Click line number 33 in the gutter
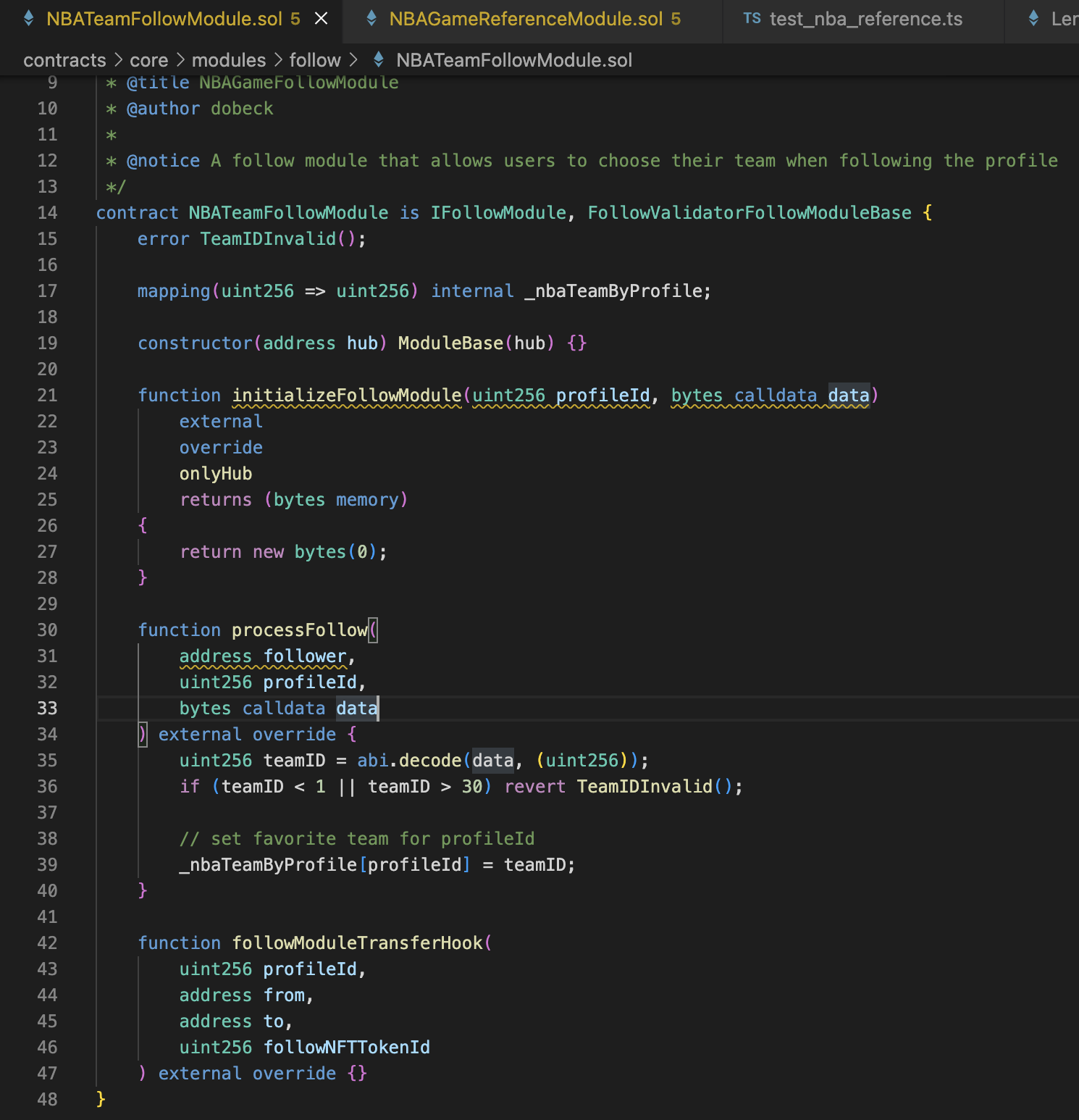Image resolution: width=1079 pixels, height=1120 pixels. click(47, 709)
